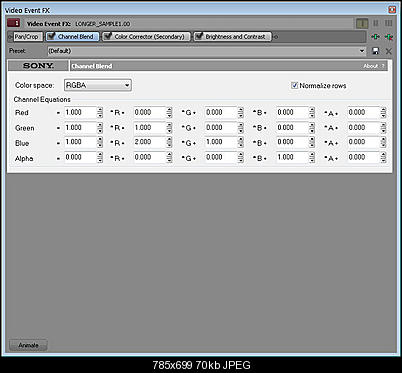Click the LONGER_SAMPLE1.00 event name text

coord(103,24)
